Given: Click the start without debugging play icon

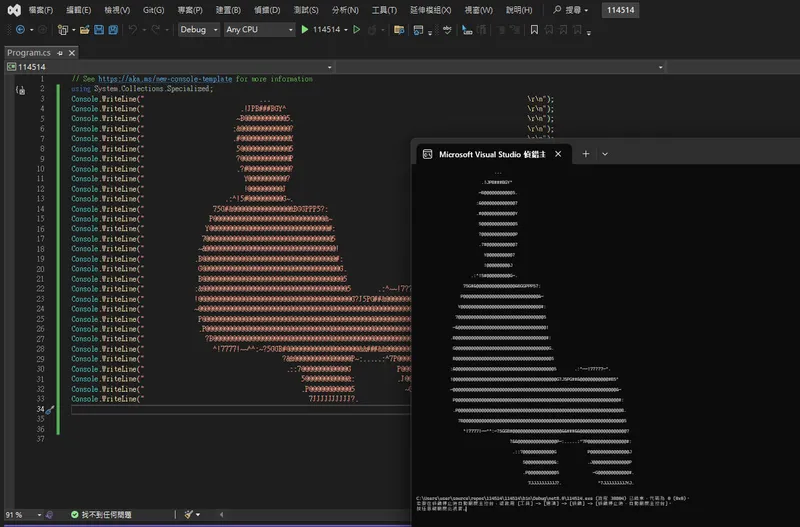Looking at the screenshot, I should pos(357,30).
